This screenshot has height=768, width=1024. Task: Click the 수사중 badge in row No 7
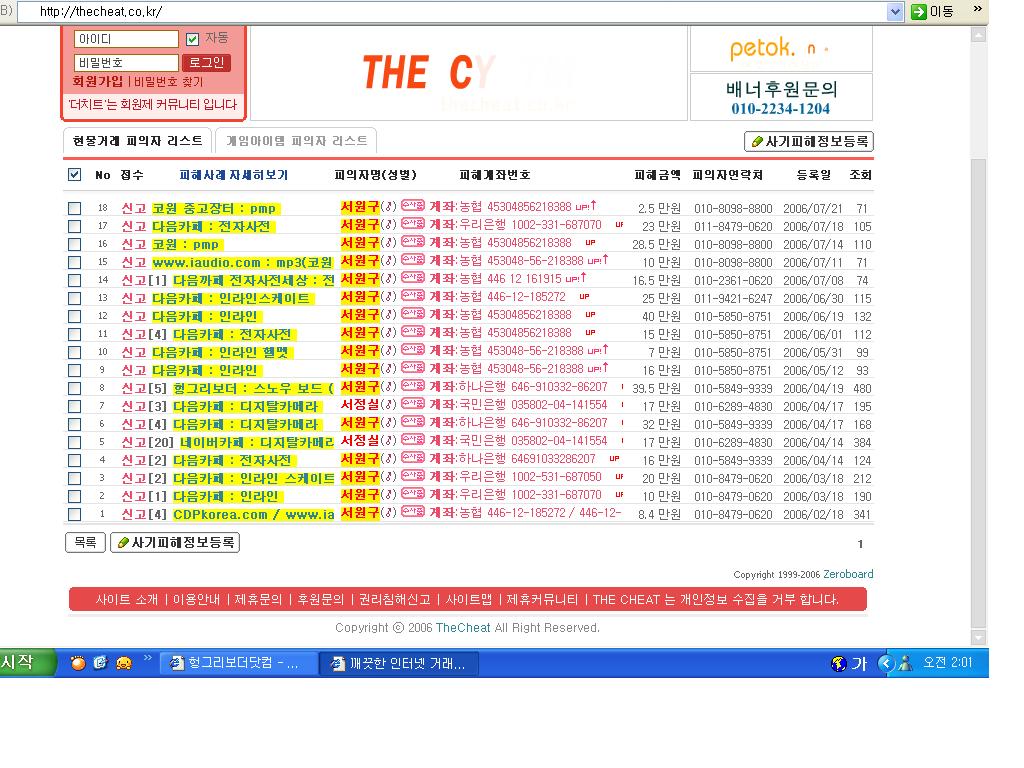[x=412, y=404]
